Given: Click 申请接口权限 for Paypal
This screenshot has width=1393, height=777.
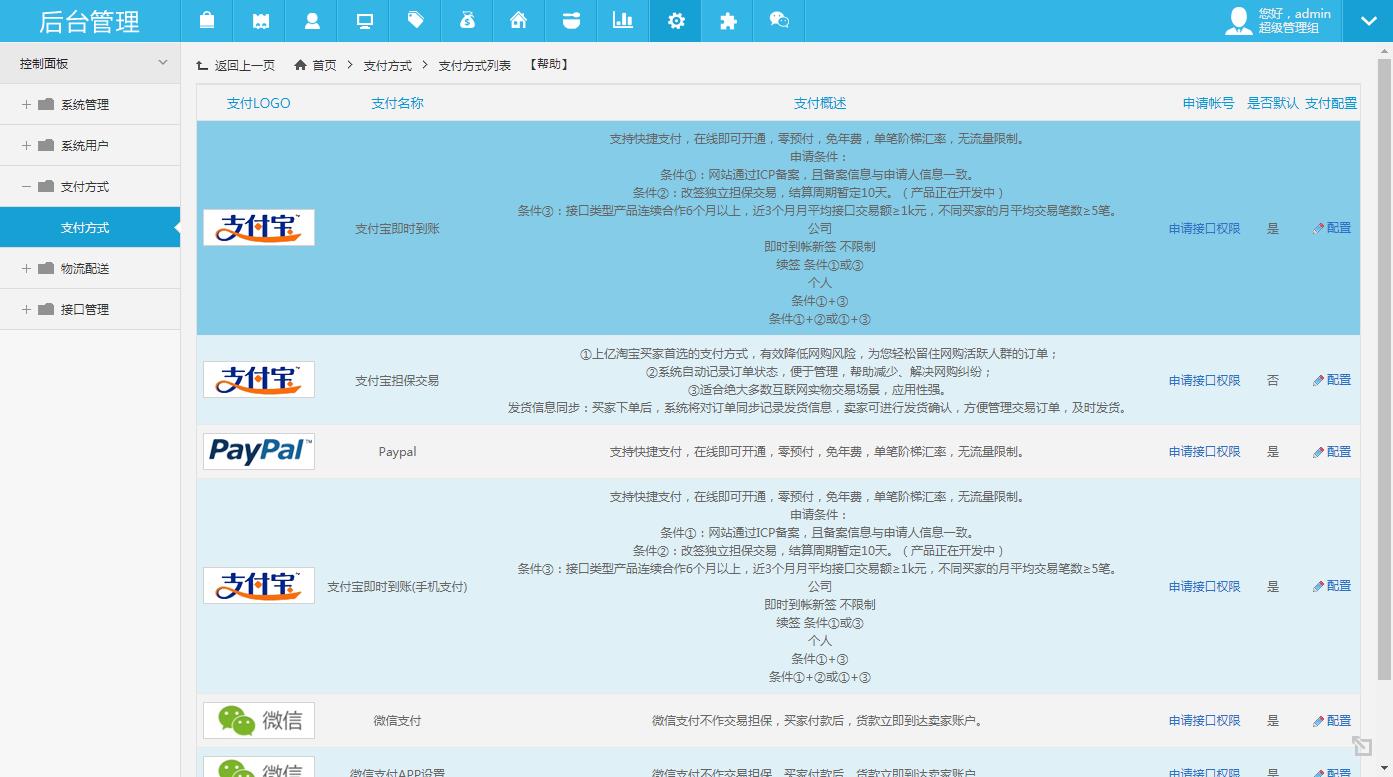Looking at the screenshot, I should click(1204, 452).
